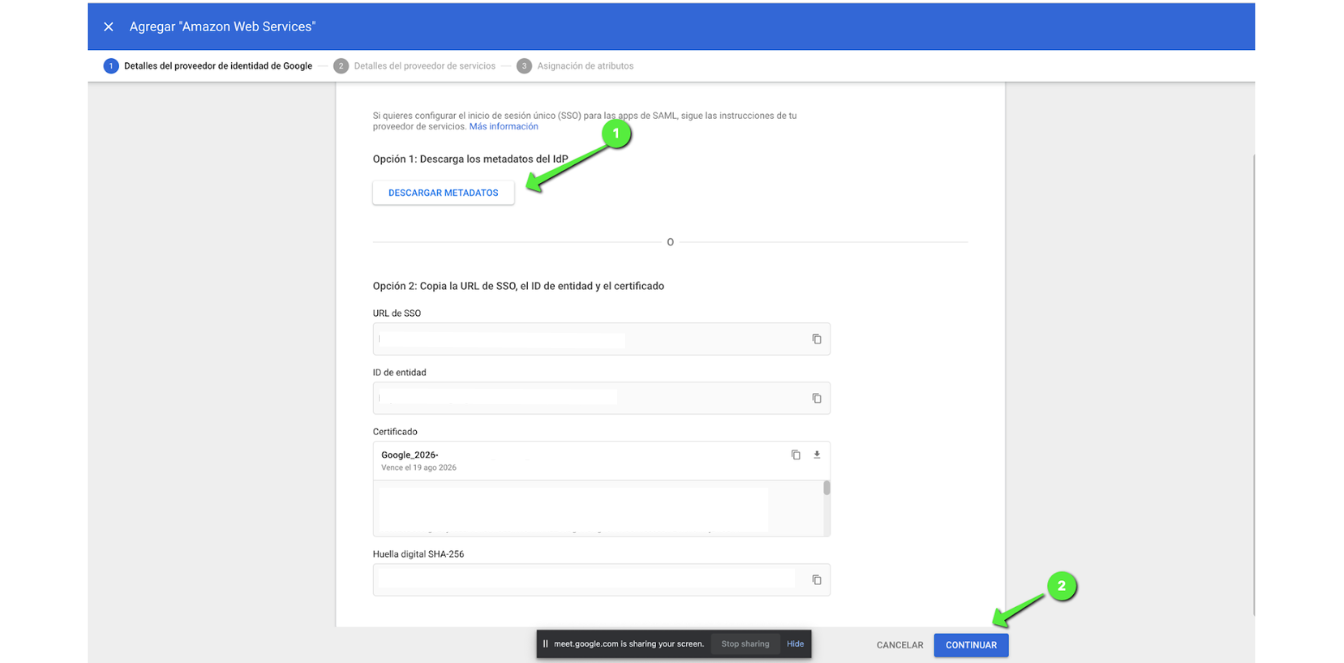
Task: Copy the Google_2026 certificate
Action: click(x=796, y=455)
